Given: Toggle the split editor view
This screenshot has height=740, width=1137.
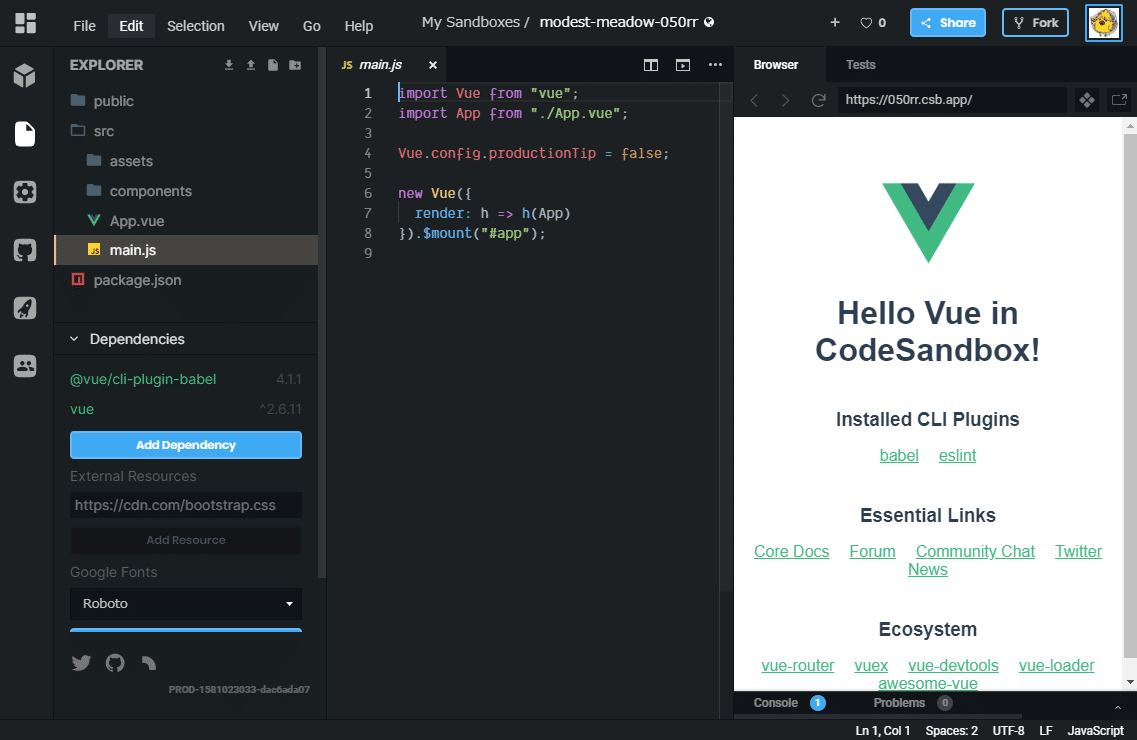Looking at the screenshot, I should [x=650, y=65].
